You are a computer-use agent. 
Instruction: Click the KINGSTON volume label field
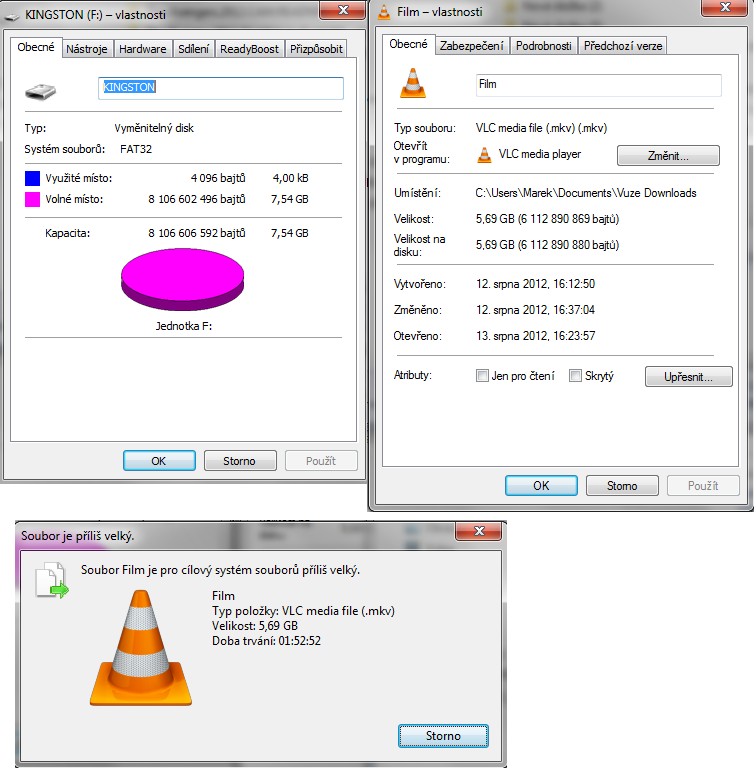click(221, 88)
